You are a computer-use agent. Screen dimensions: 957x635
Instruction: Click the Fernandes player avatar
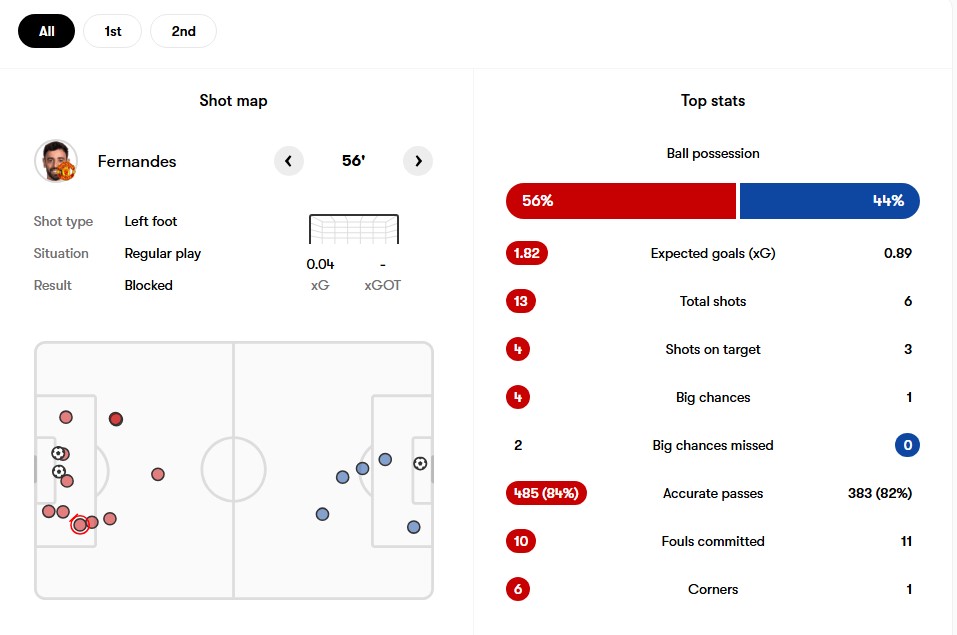56,161
